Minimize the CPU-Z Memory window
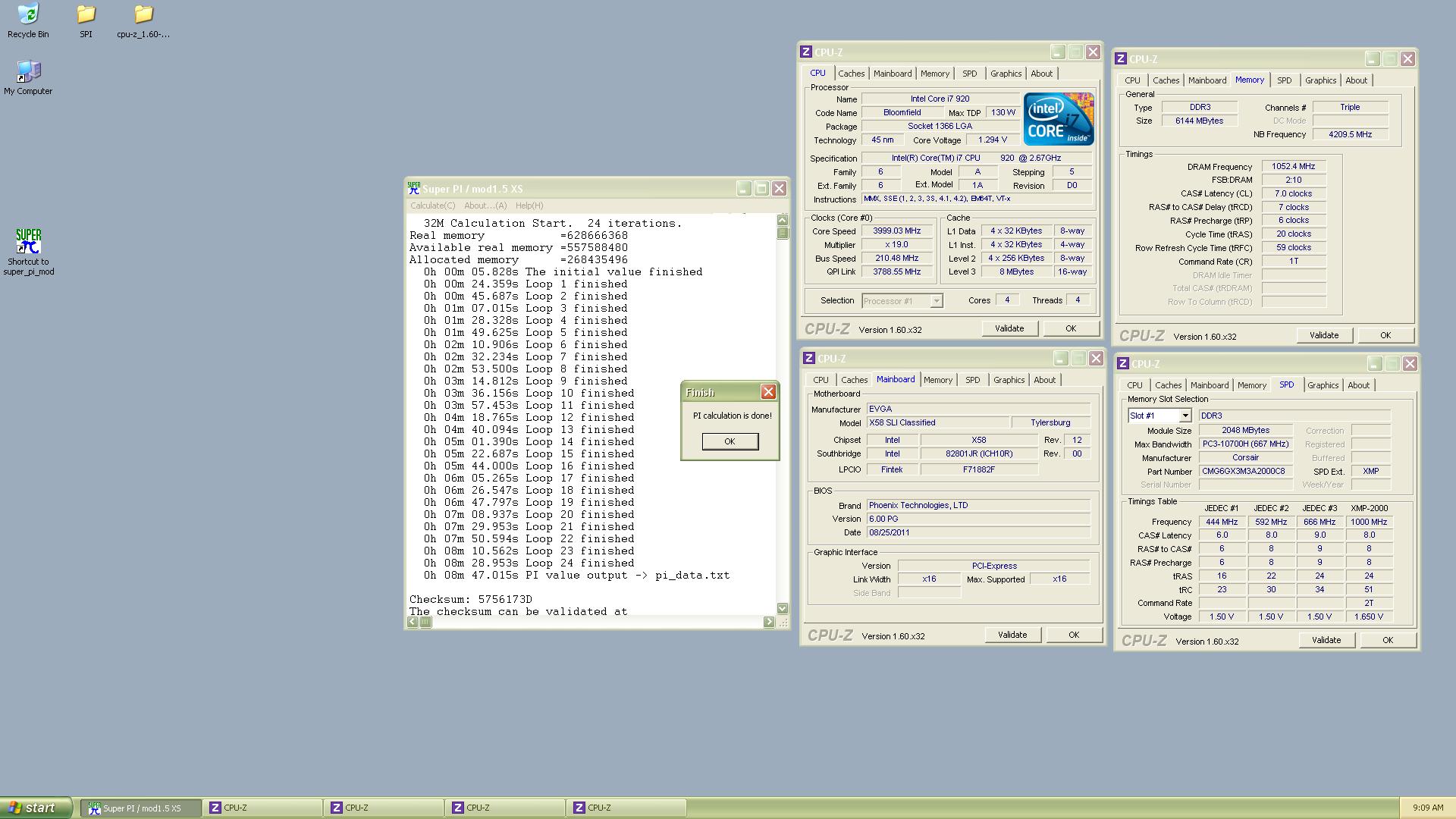The image size is (1456, 819). pos(1373,59)
